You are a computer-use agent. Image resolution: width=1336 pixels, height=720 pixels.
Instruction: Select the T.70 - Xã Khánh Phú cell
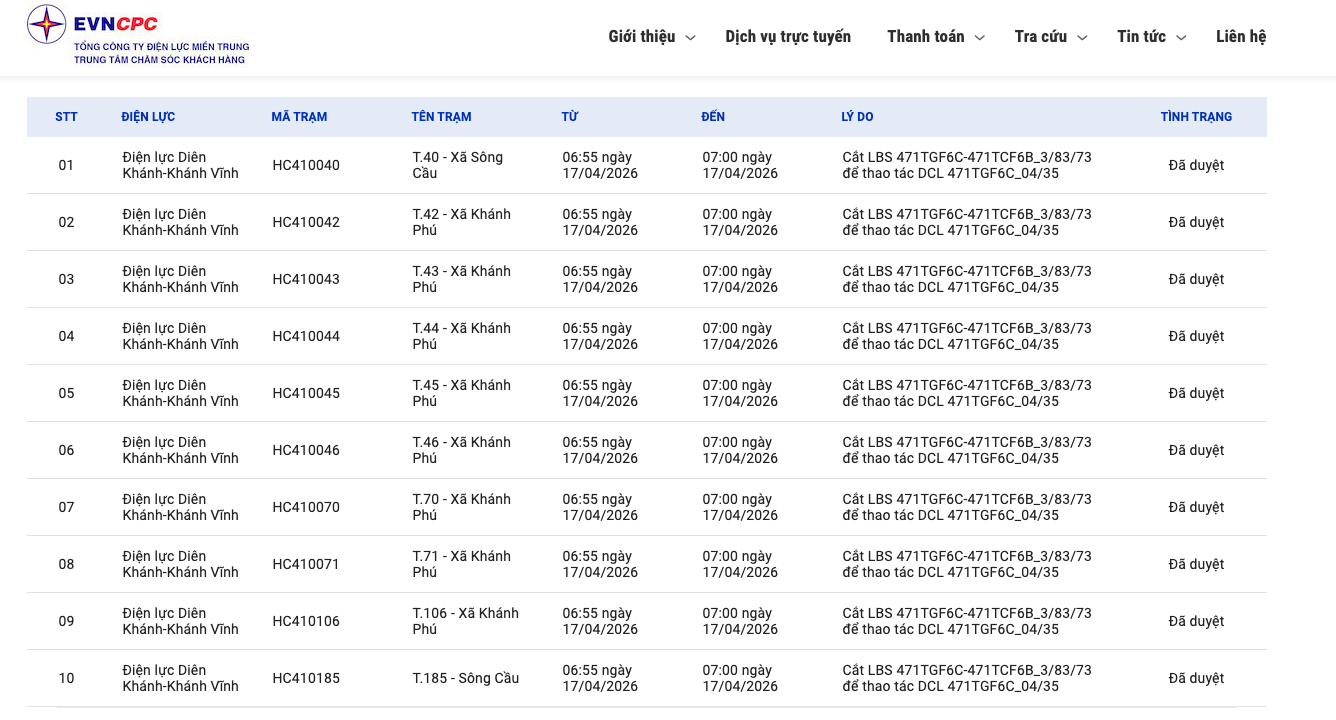tap(461, 507)
